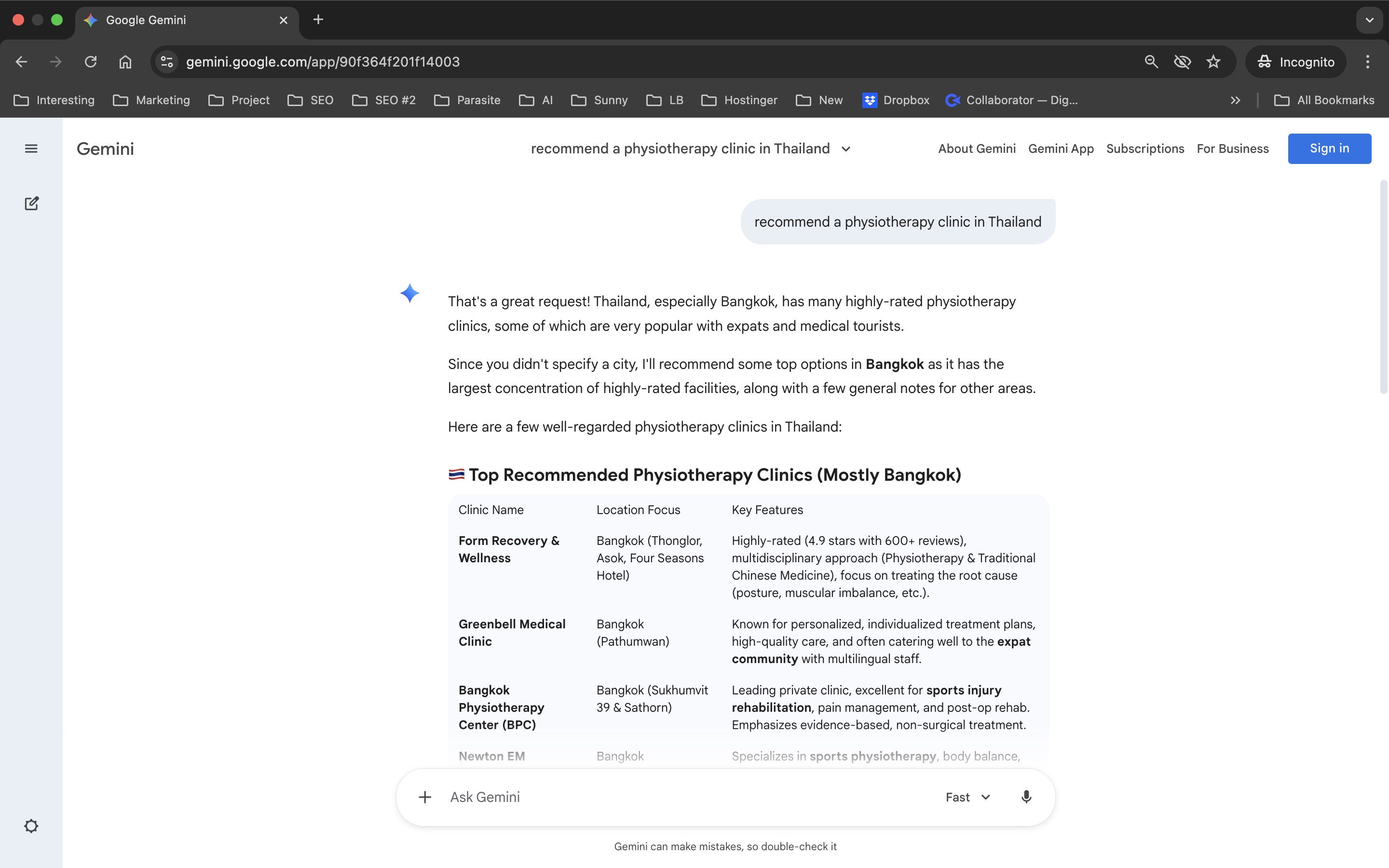Open the Dropbox bookmark
The image size is (1389, 868).
(x=896, y=100)
